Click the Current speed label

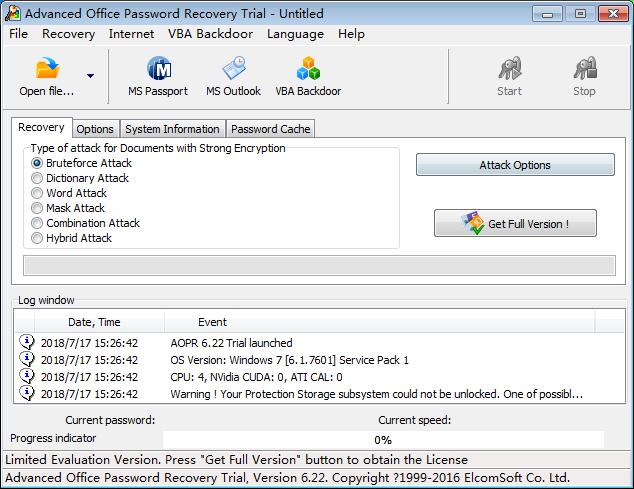(414, 420)
